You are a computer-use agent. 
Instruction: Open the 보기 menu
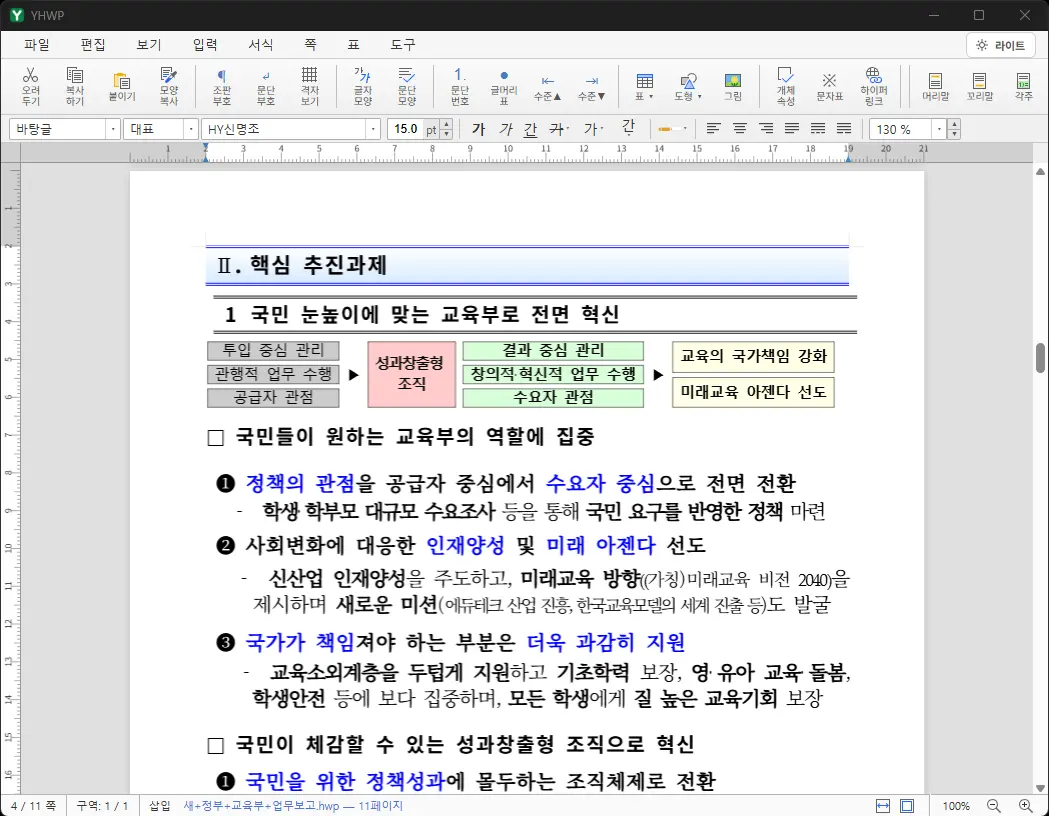pyautogui.click(x=149, y=45)
